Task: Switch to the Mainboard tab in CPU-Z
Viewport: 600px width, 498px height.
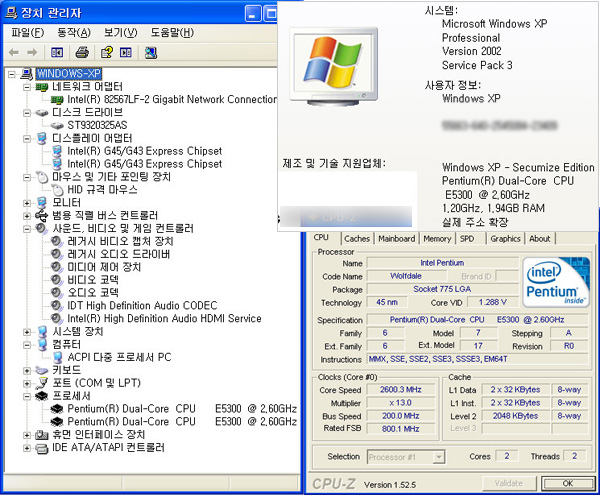Action: (396, 239)
